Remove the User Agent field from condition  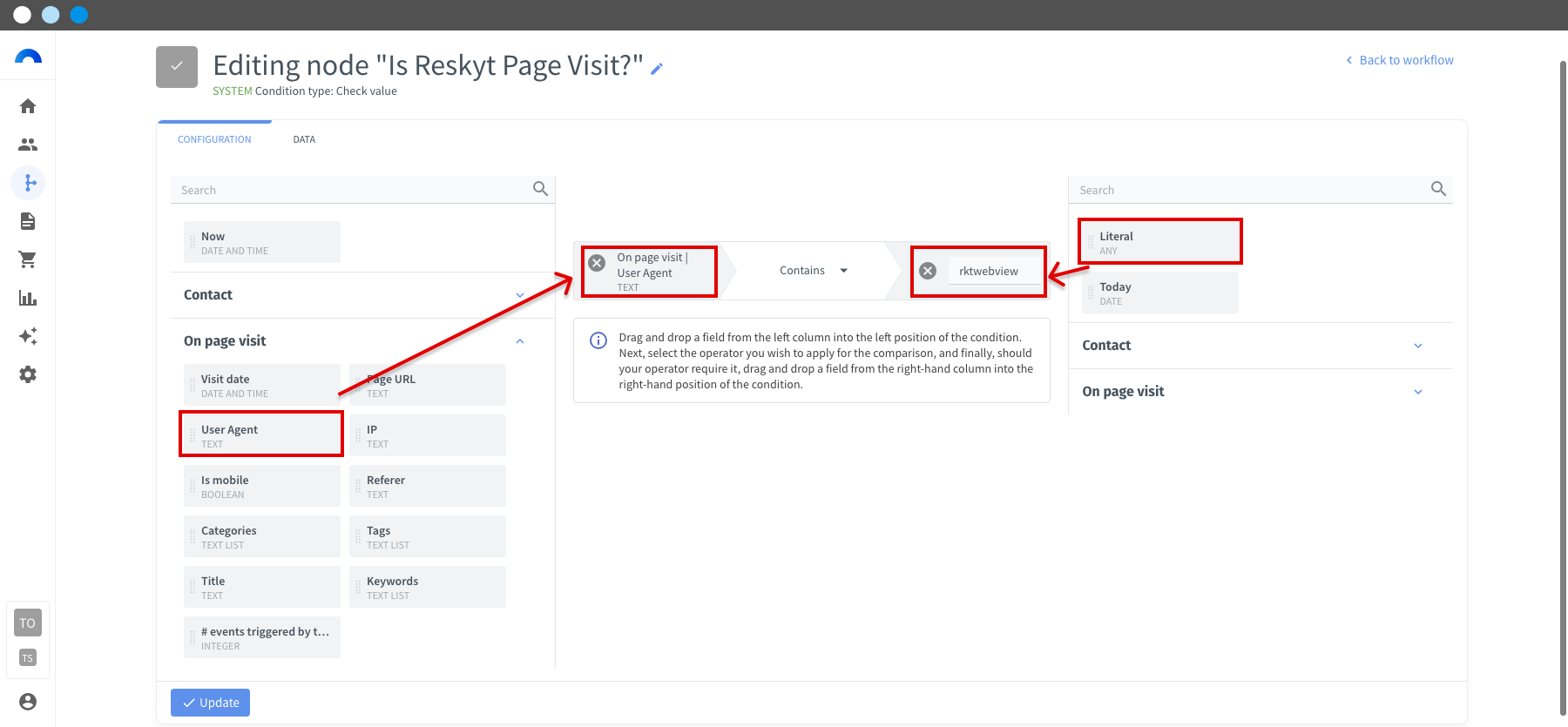click(597, 263)
